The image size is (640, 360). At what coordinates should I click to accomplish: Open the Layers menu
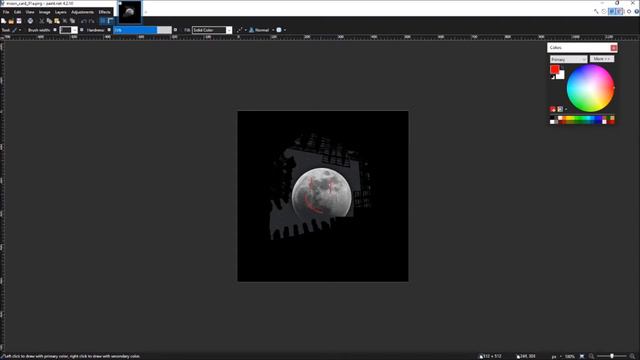61,12
